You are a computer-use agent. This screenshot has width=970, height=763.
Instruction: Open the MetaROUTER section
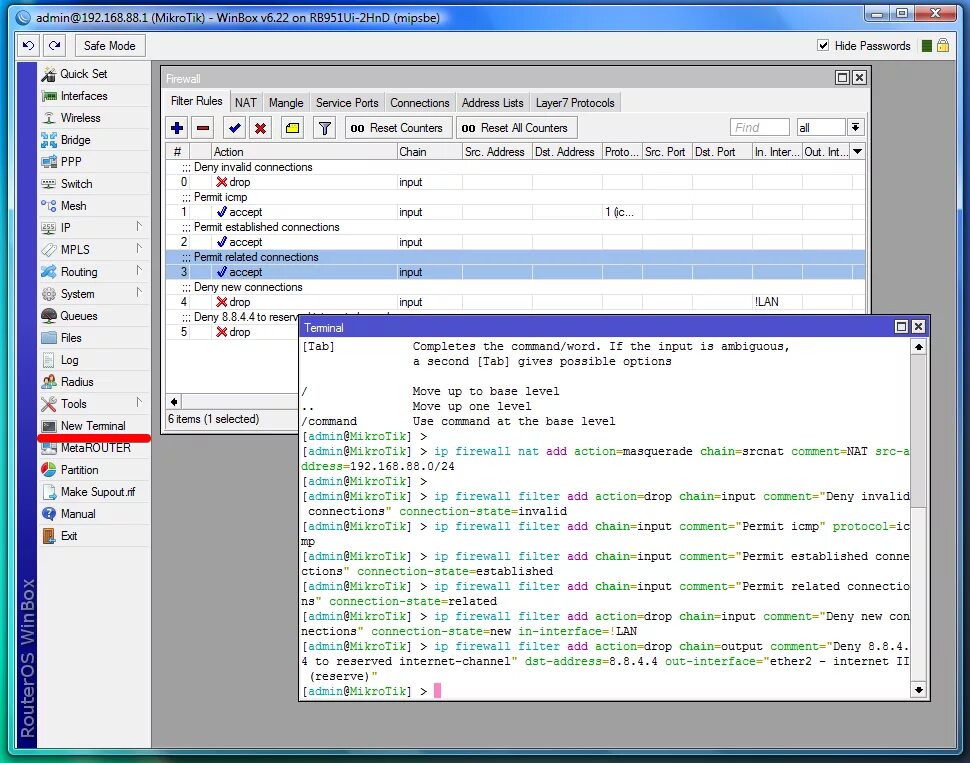(x=95, y=447)
